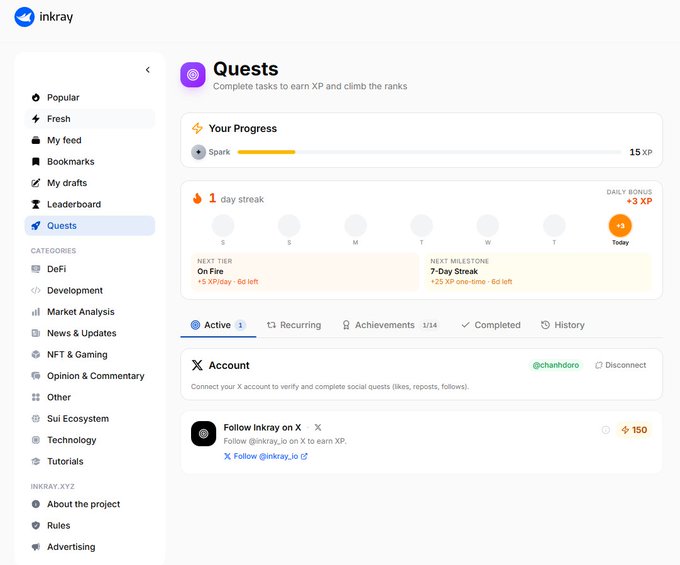Screen dimensions: 680x565
Task: Click the Your Progress lightning icon
Action: [197, 128]
